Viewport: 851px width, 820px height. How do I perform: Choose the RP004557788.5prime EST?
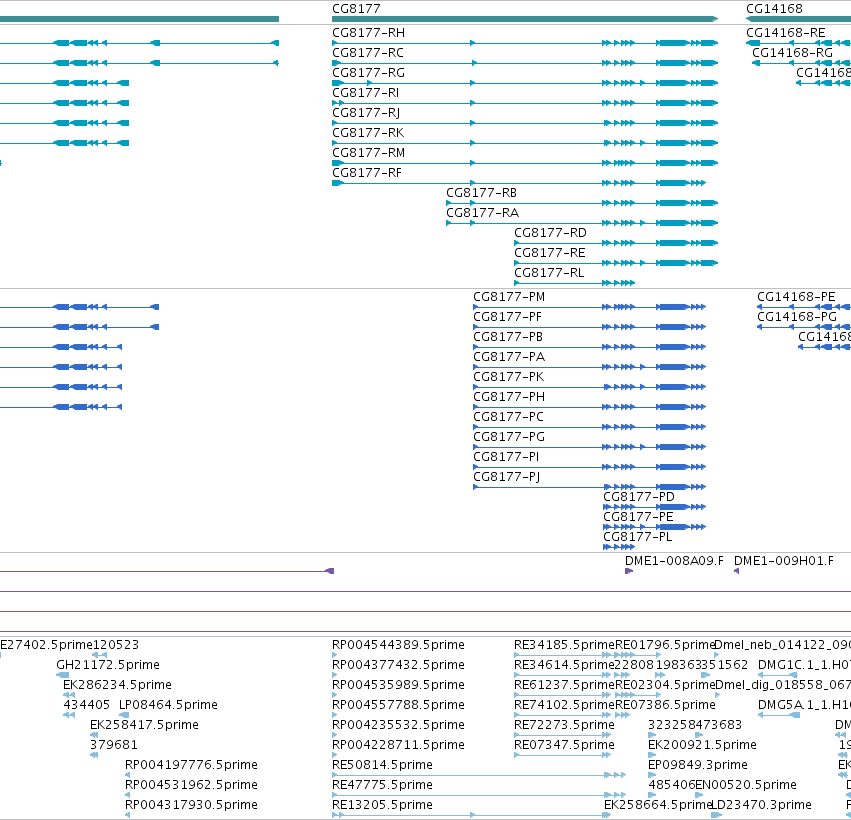coord(398,705)
